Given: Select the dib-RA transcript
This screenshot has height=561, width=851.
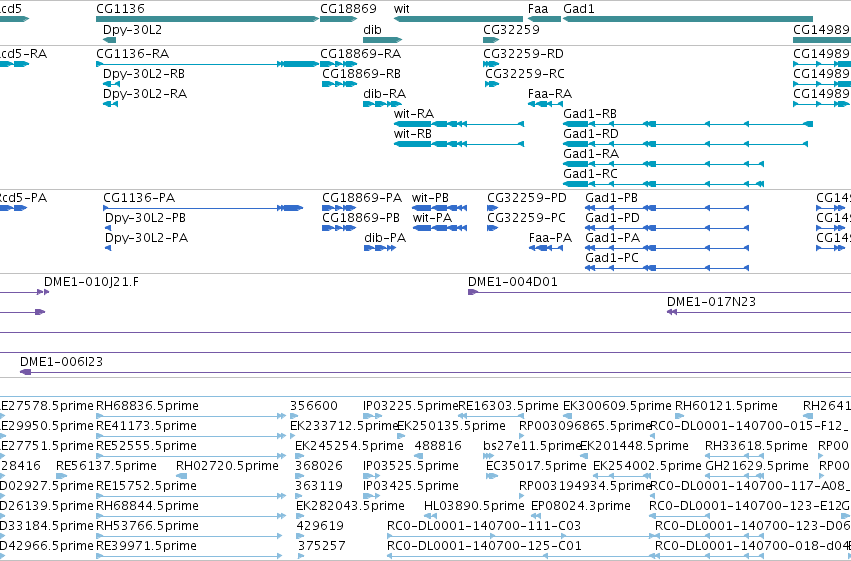Looking at the screenshot, I should pos(383,104).
